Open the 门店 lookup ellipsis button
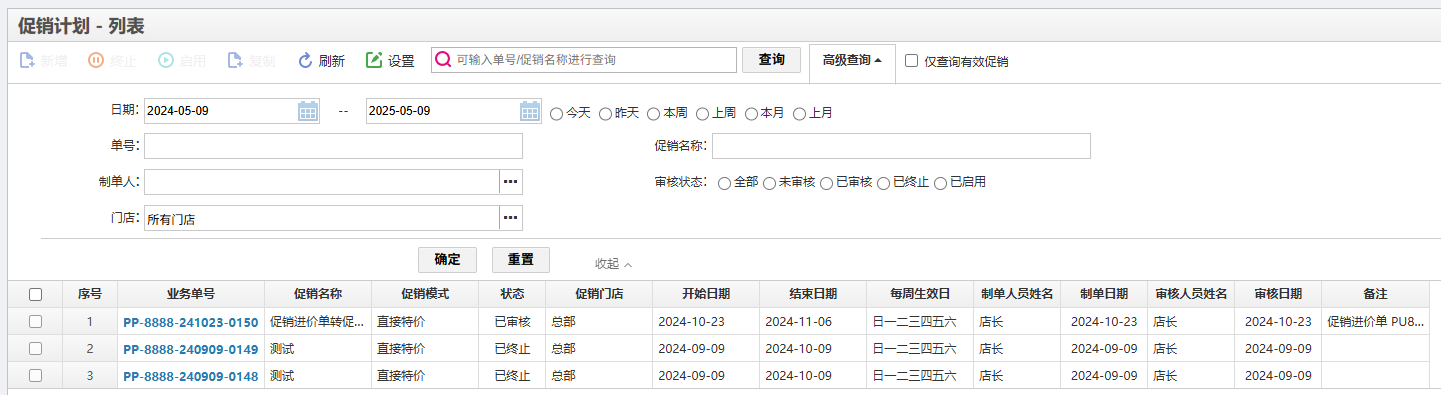 [511, 218]
